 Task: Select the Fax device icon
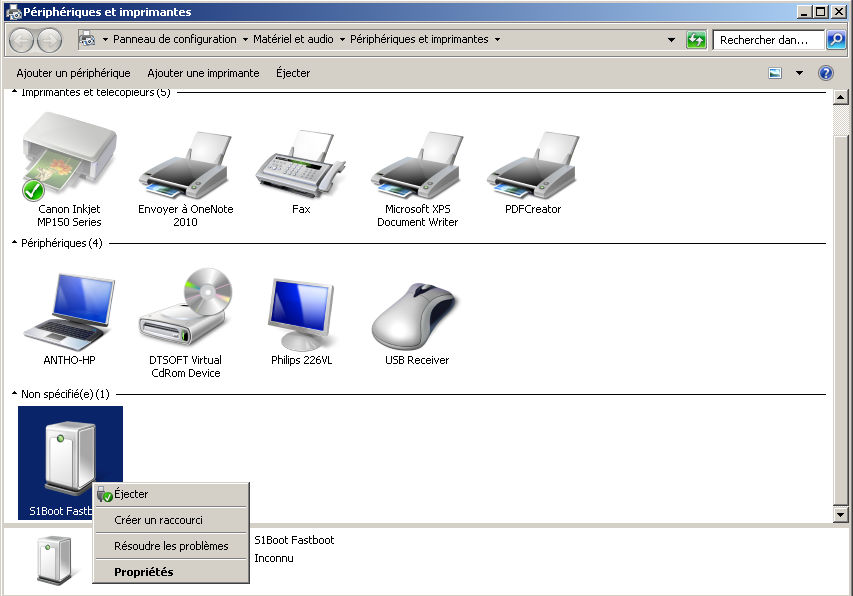(301, 164)
